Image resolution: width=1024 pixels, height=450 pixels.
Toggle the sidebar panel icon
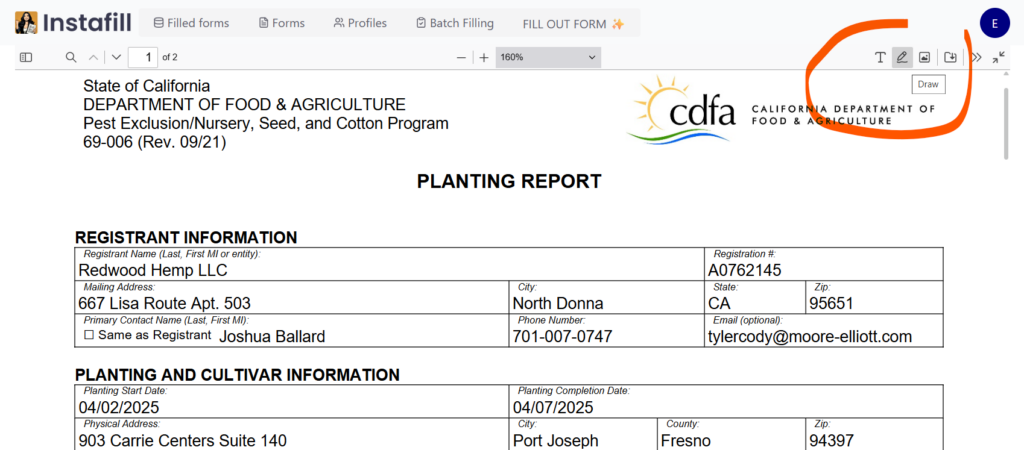tap(25, 57)
